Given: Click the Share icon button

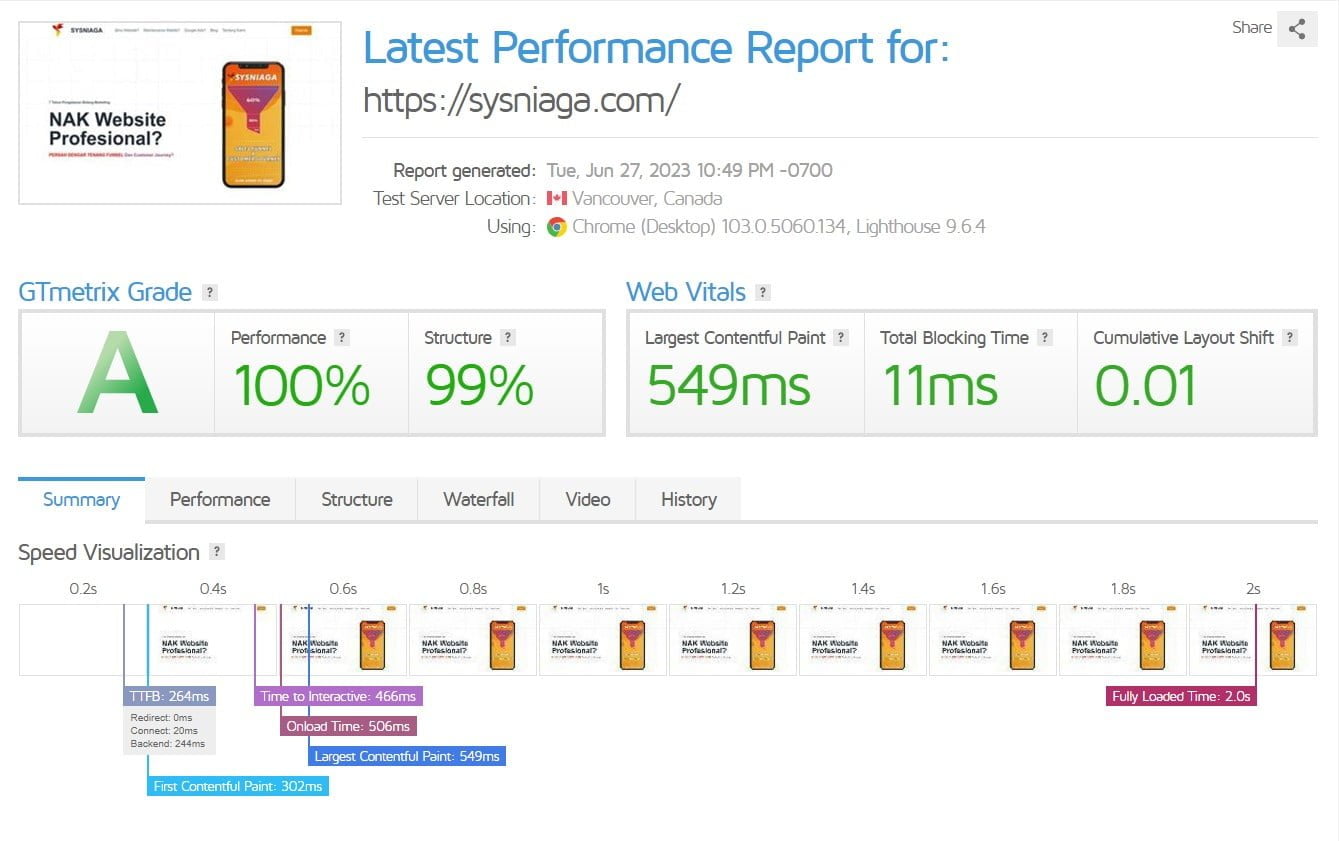Looking at the screenshot, I should click(1297, 29).
